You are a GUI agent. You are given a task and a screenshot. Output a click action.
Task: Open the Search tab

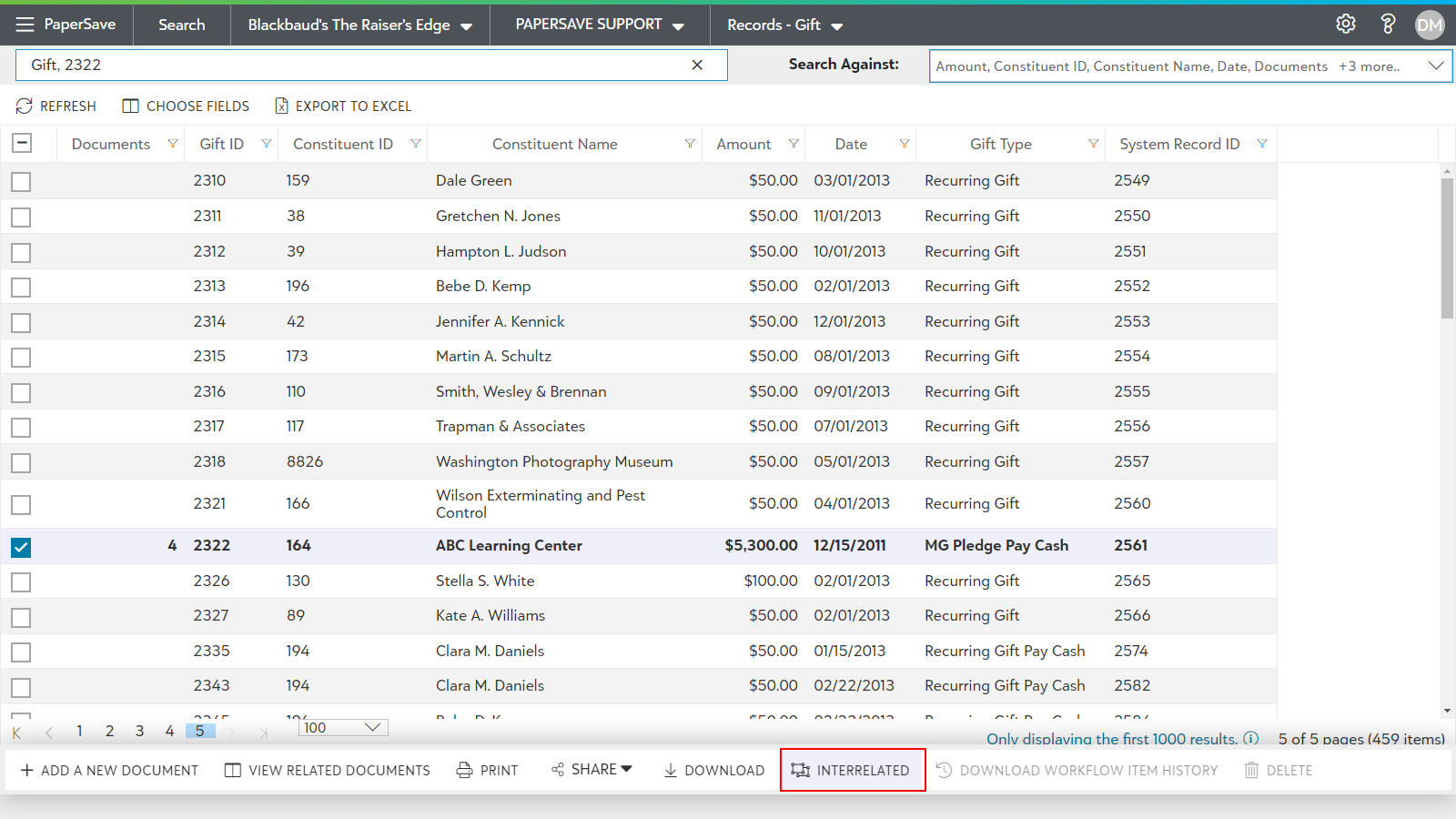pyautogui.click(x=181, y=25)
